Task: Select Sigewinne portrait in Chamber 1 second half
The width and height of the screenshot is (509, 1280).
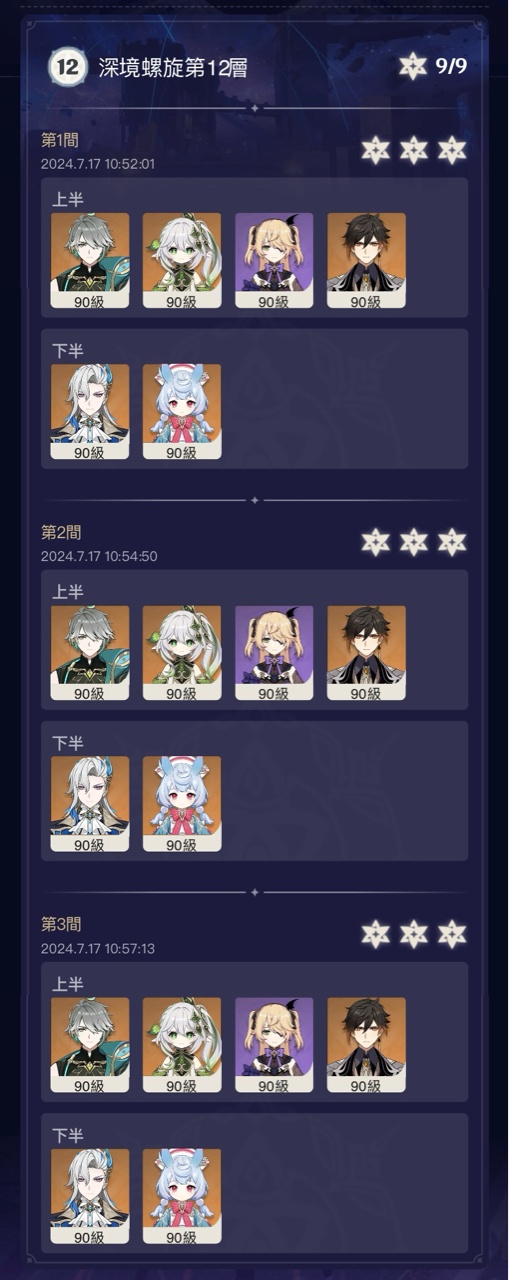Action: pyautogui.click(x=182, y=411)
